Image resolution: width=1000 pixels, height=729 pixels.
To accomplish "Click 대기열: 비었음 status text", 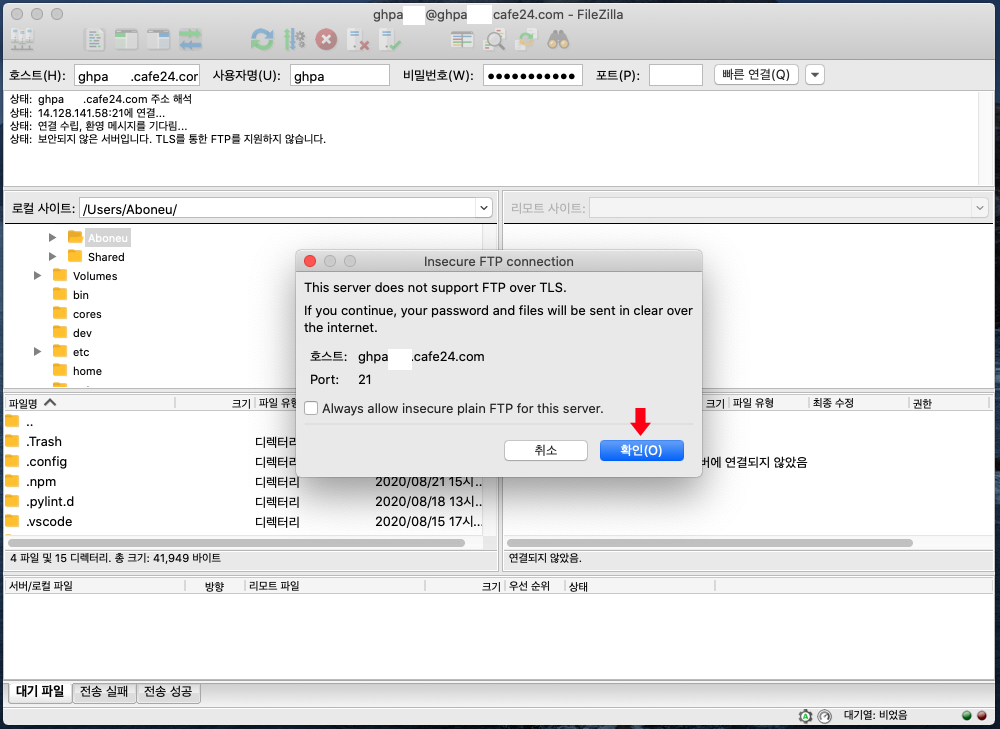I will [875, 716].
